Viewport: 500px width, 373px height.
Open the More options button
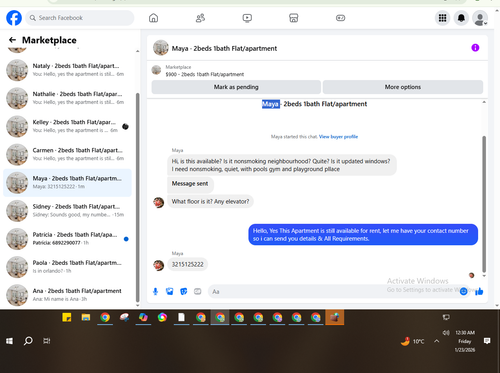(403, 87)
